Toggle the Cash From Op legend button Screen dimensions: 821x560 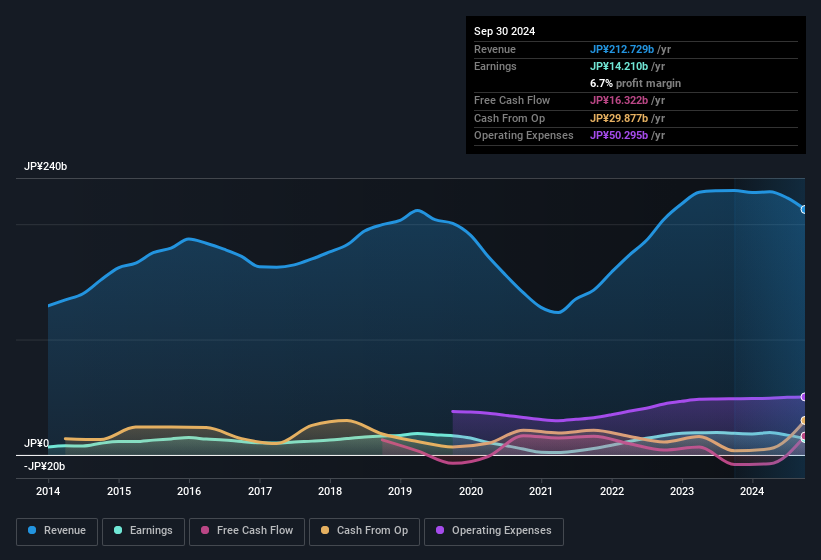tap(364, 531)
